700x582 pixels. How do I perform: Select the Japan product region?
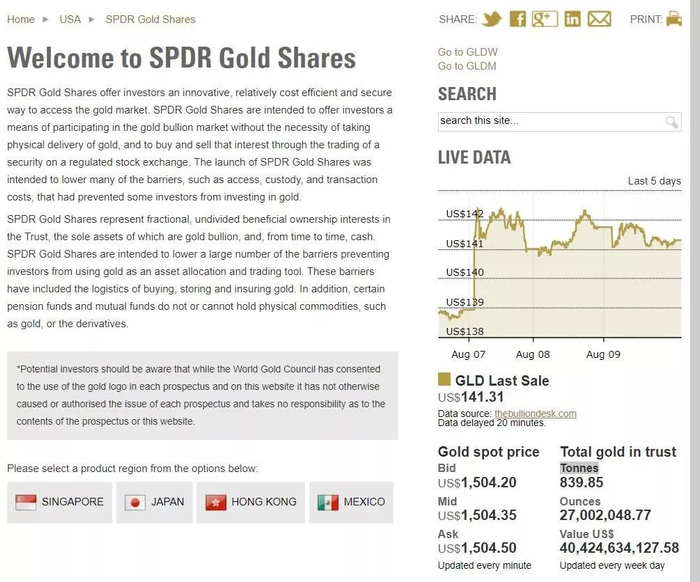tap(154, 502)
